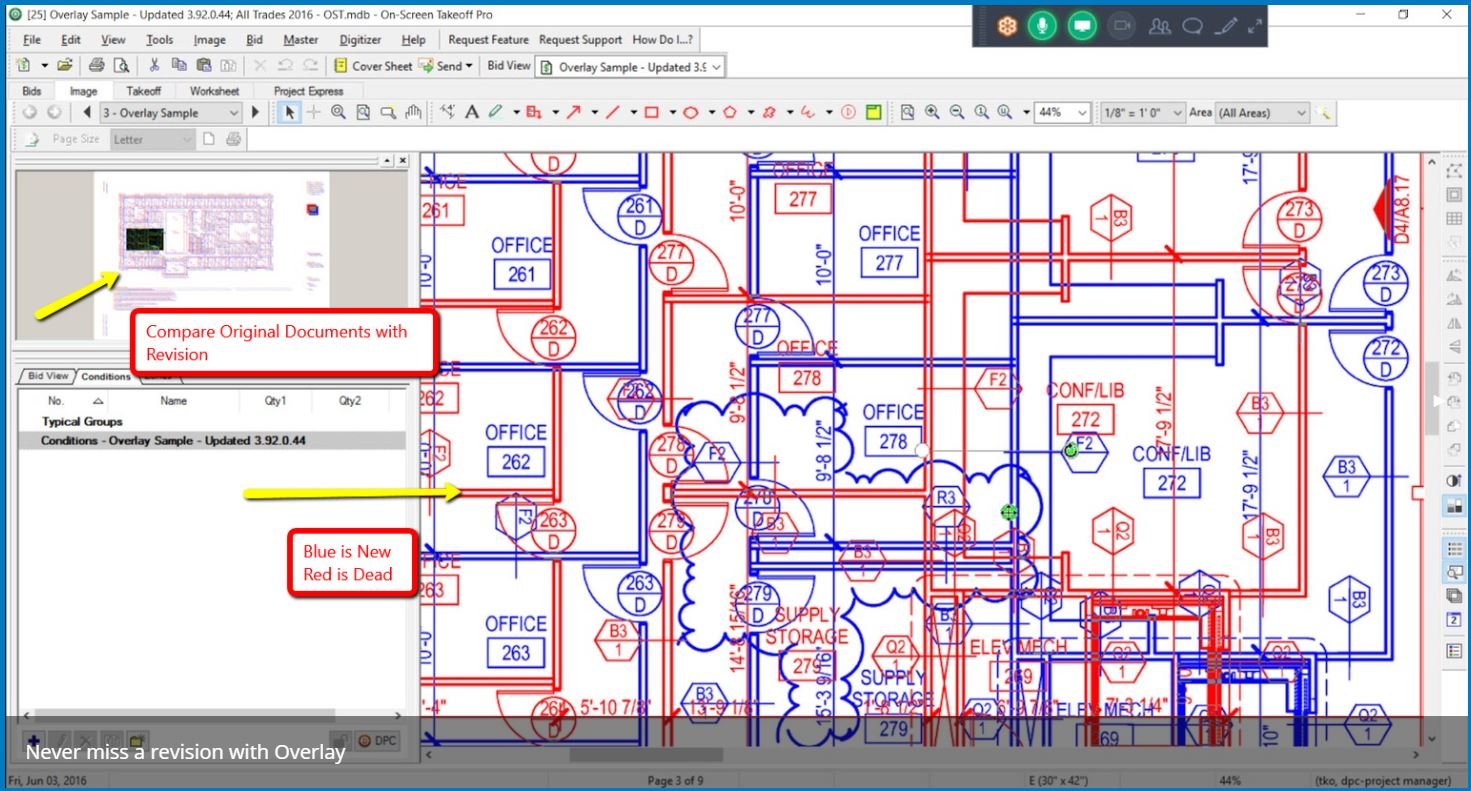This screenshot has height=791, width=1471.
Task: Toggle the microphone in meeting bar
Action: click(1043, 26)
